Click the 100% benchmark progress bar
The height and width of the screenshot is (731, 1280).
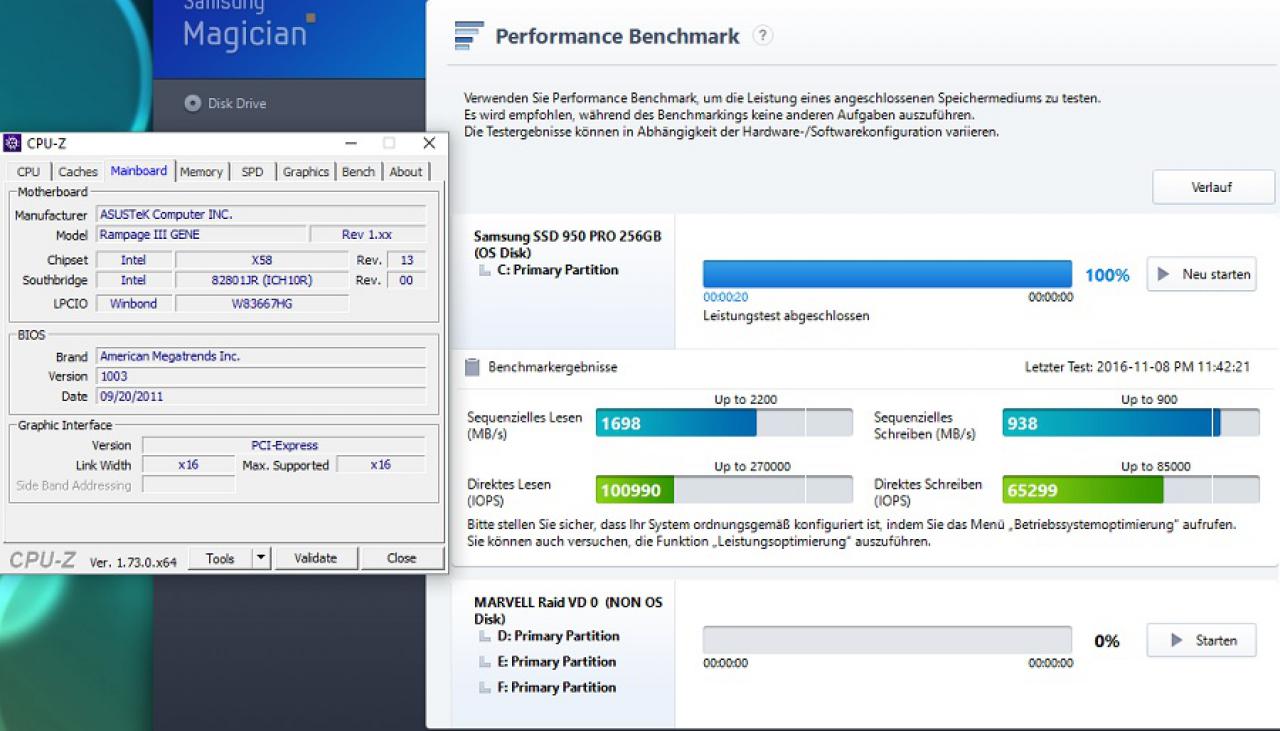coord(887,274)
